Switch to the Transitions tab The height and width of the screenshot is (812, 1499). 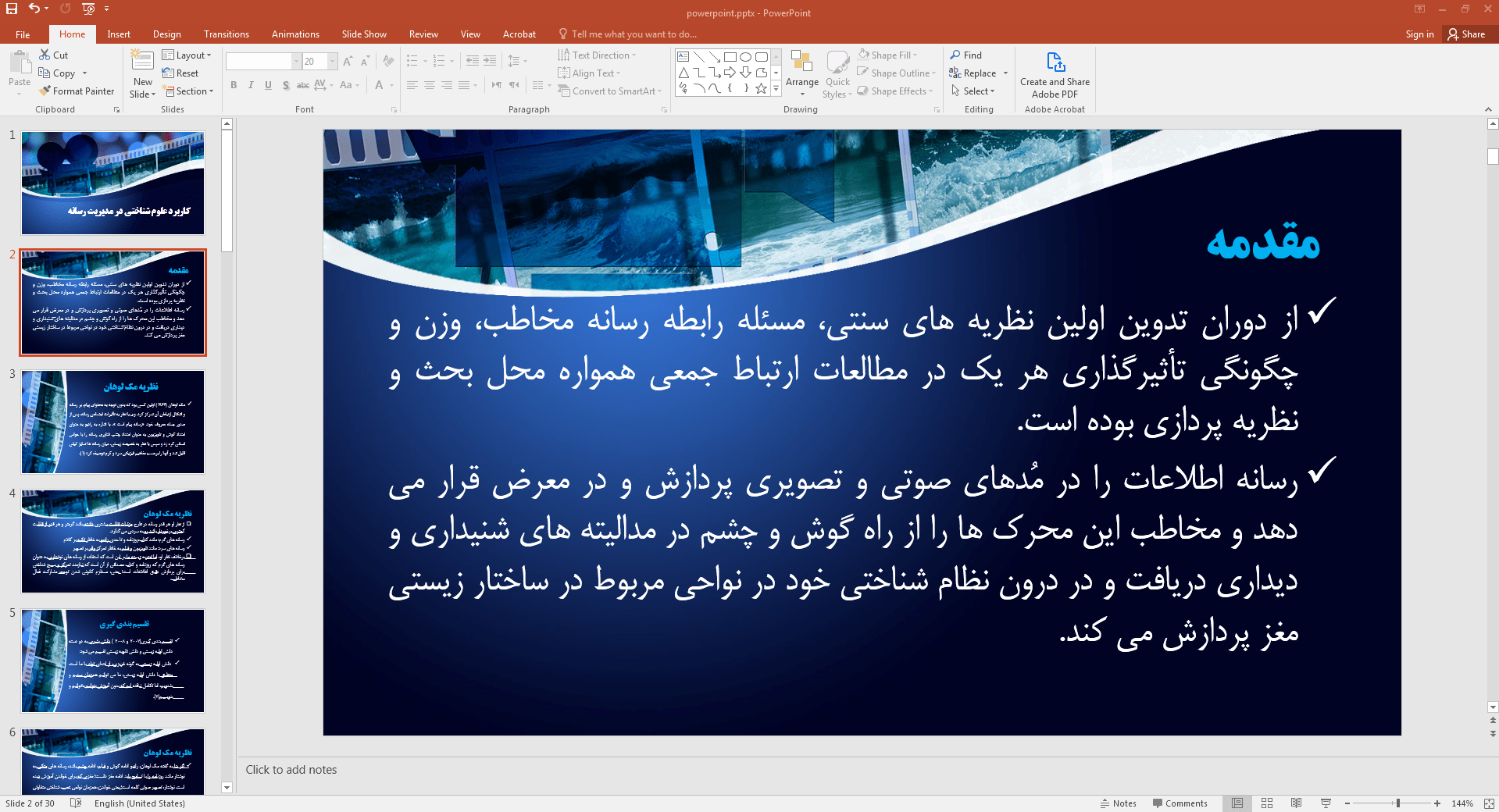[x=226, y=34]
